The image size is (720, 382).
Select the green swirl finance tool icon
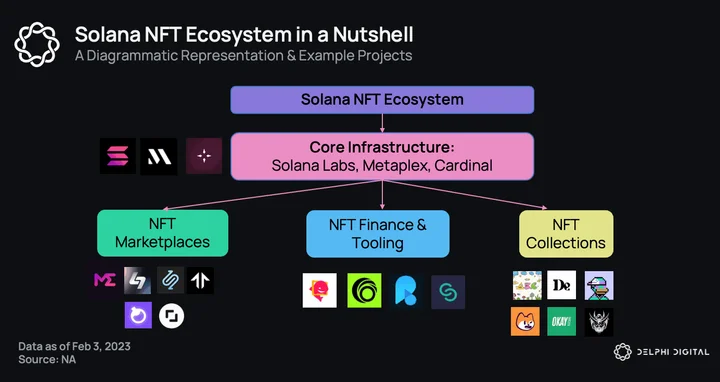(364, 291)
